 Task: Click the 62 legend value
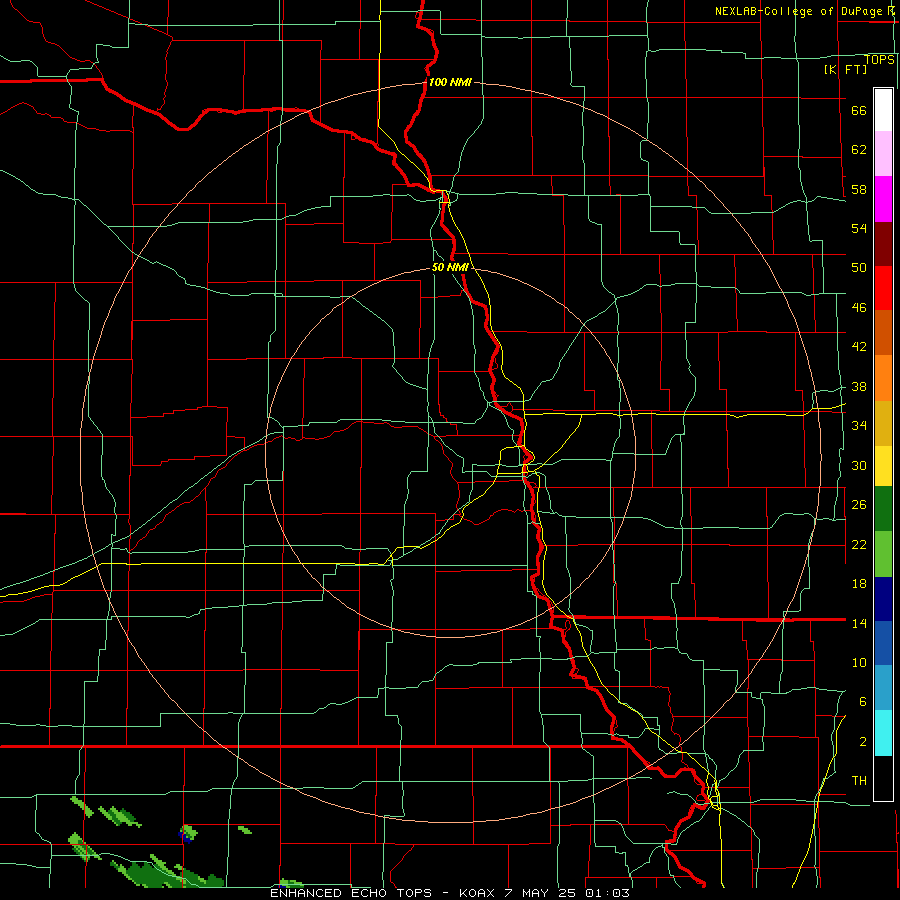(859, 150)
